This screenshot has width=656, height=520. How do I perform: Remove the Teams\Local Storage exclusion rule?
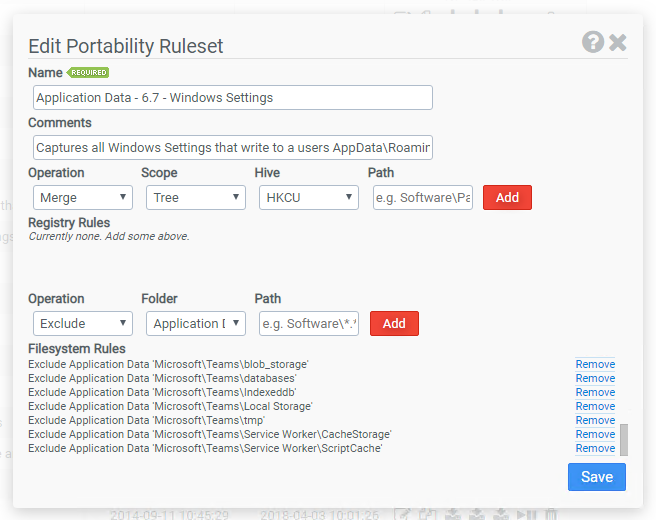(x=595, y=406)
